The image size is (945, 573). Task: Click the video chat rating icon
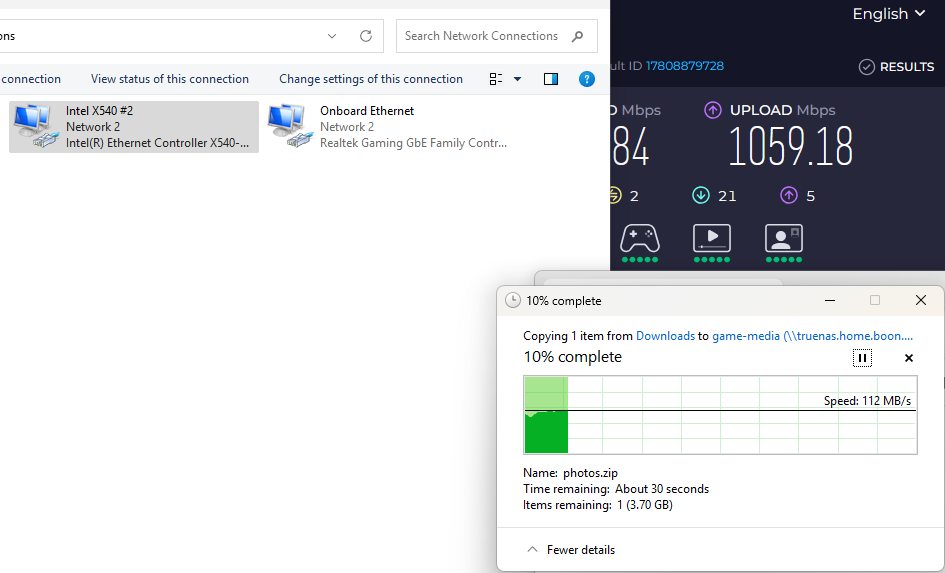point(784,238)
